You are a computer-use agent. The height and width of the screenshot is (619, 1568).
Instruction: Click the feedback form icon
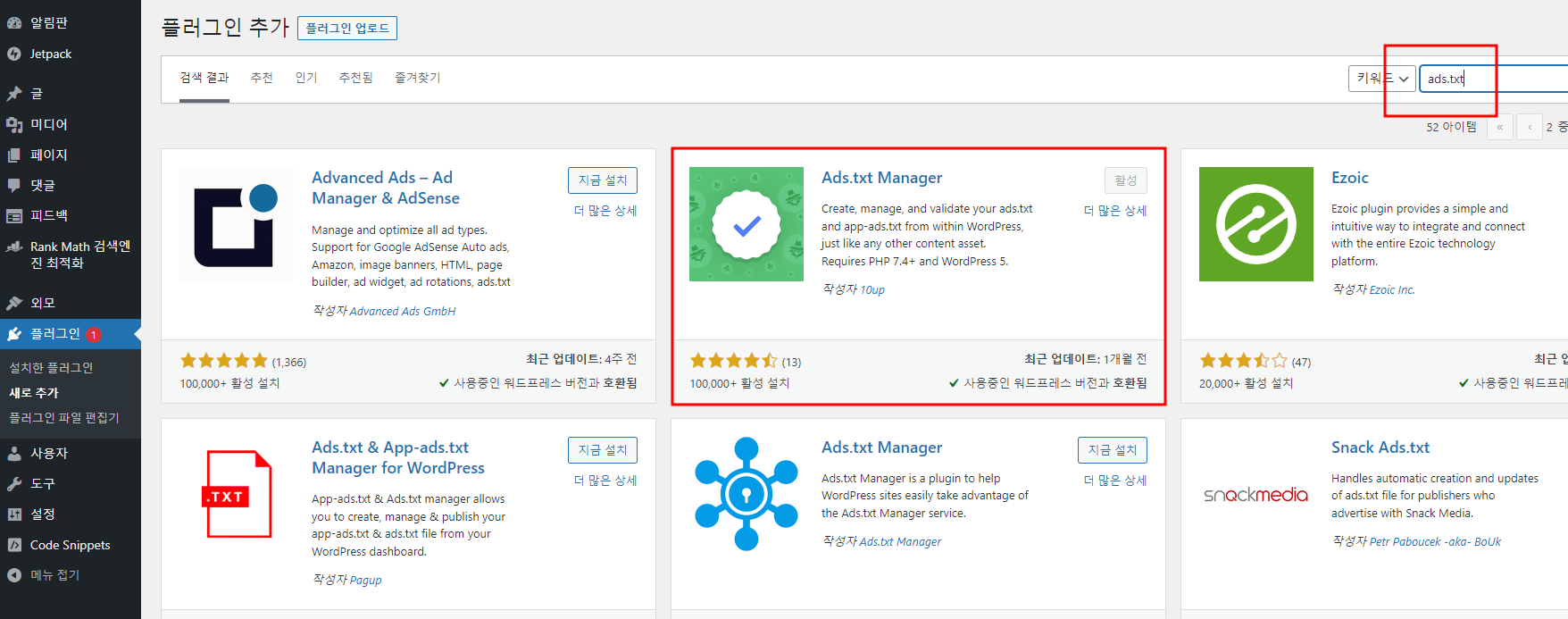14,215
